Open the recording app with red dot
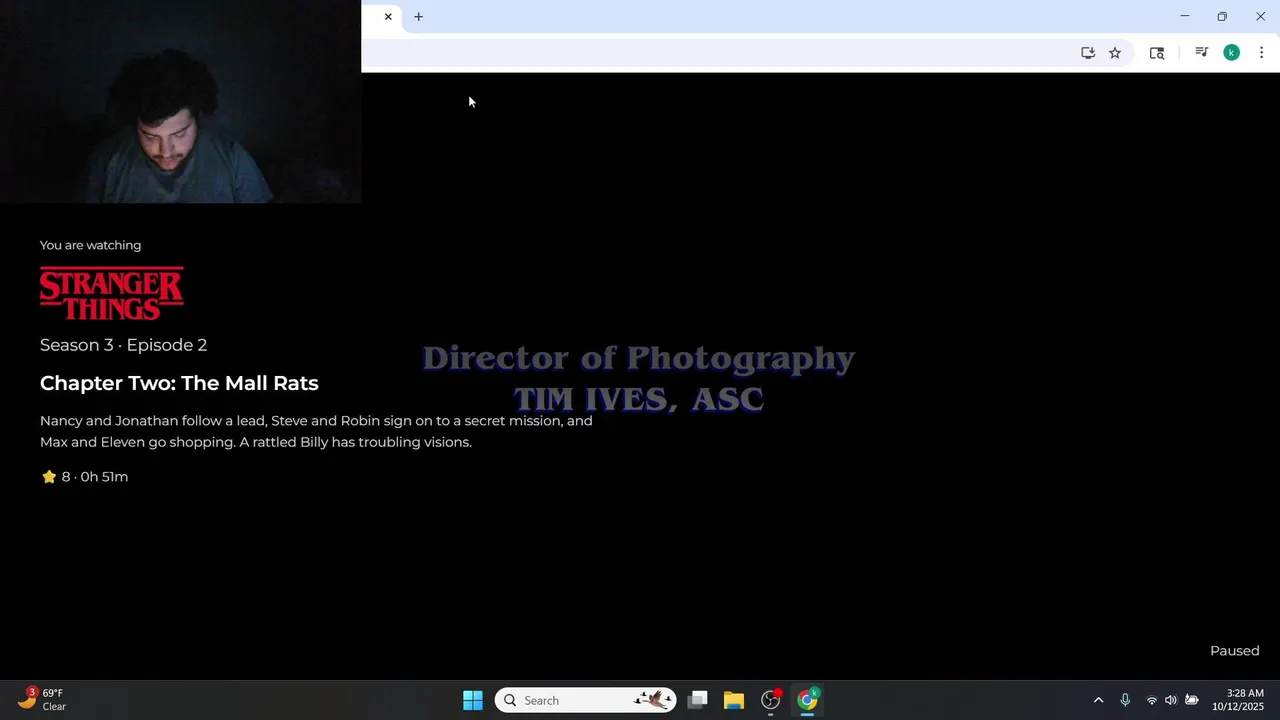 click(x=771, y=700)
